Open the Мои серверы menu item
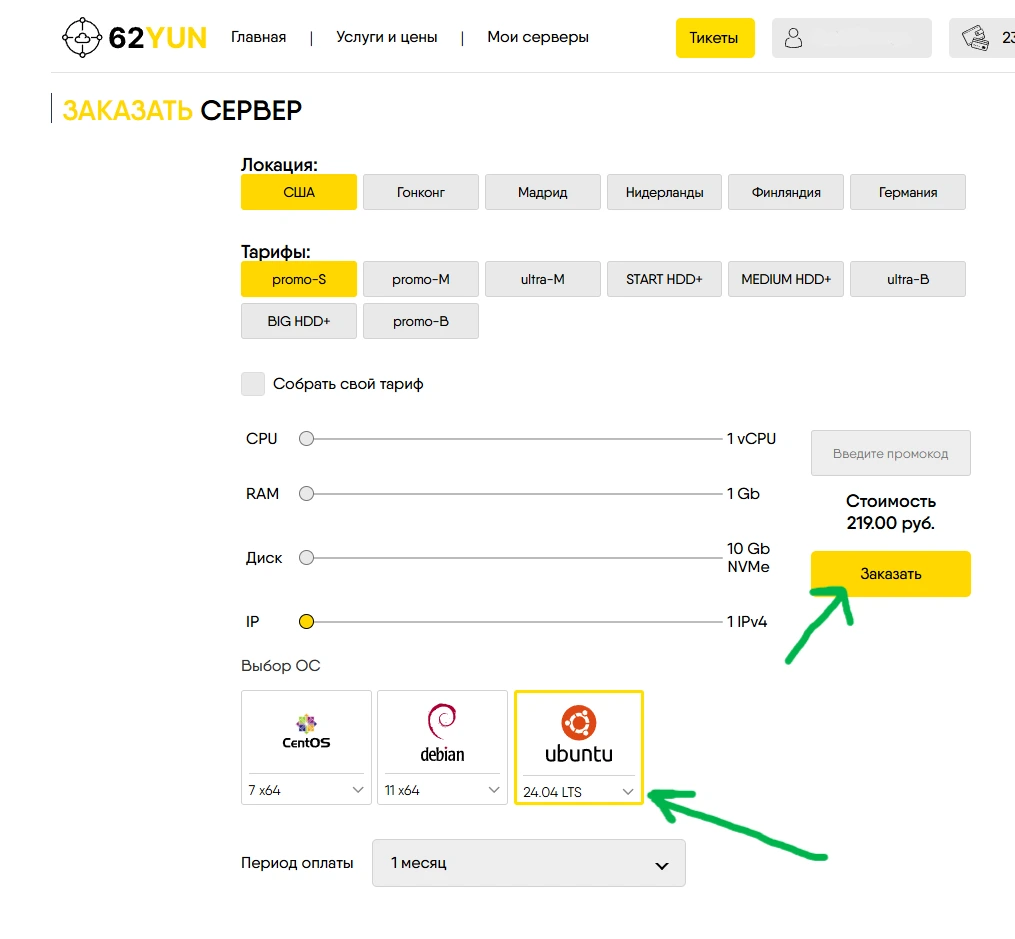Screen dimensions: 1015x939 (537, 38)
